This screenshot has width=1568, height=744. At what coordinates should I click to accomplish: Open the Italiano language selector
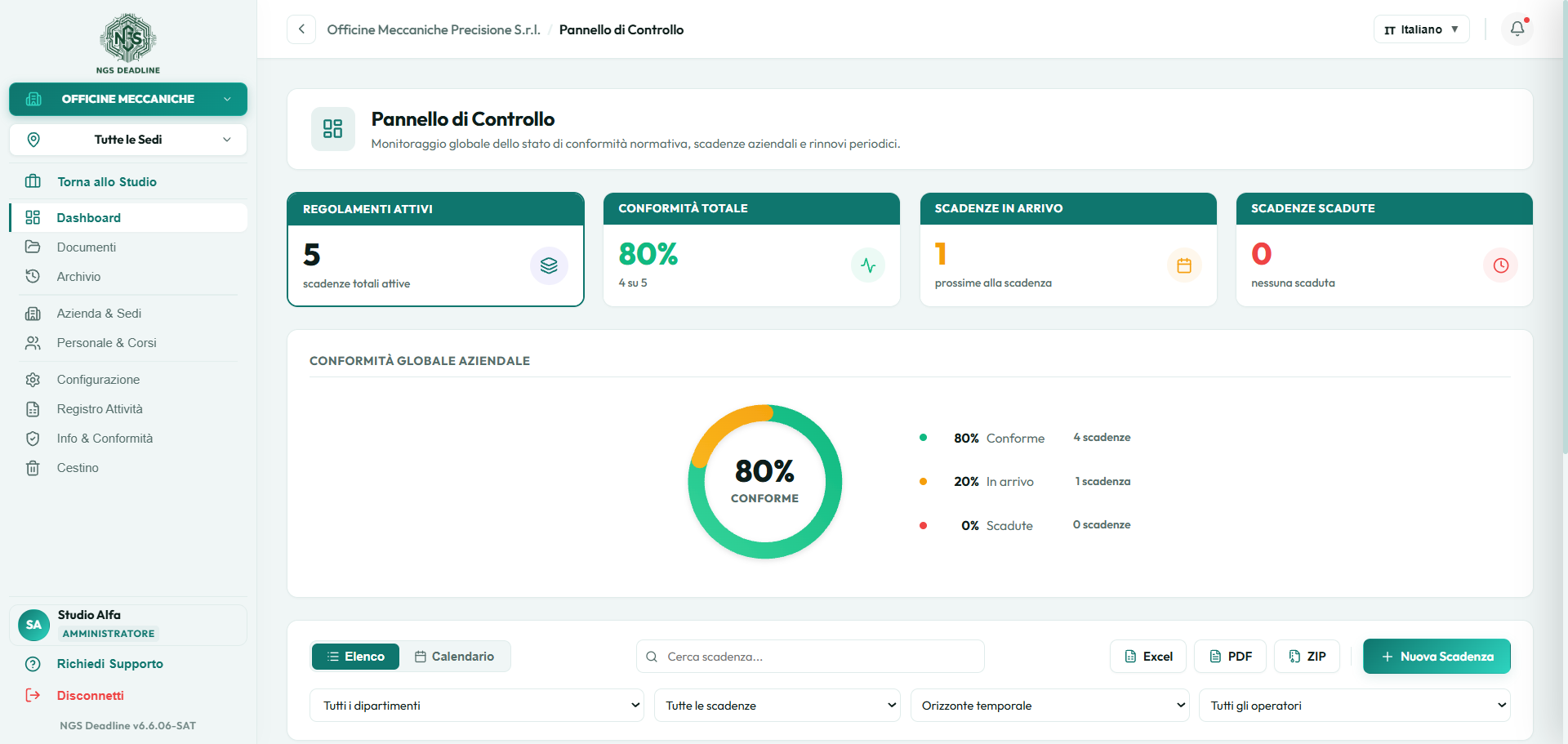click(x=1421, y=29)
